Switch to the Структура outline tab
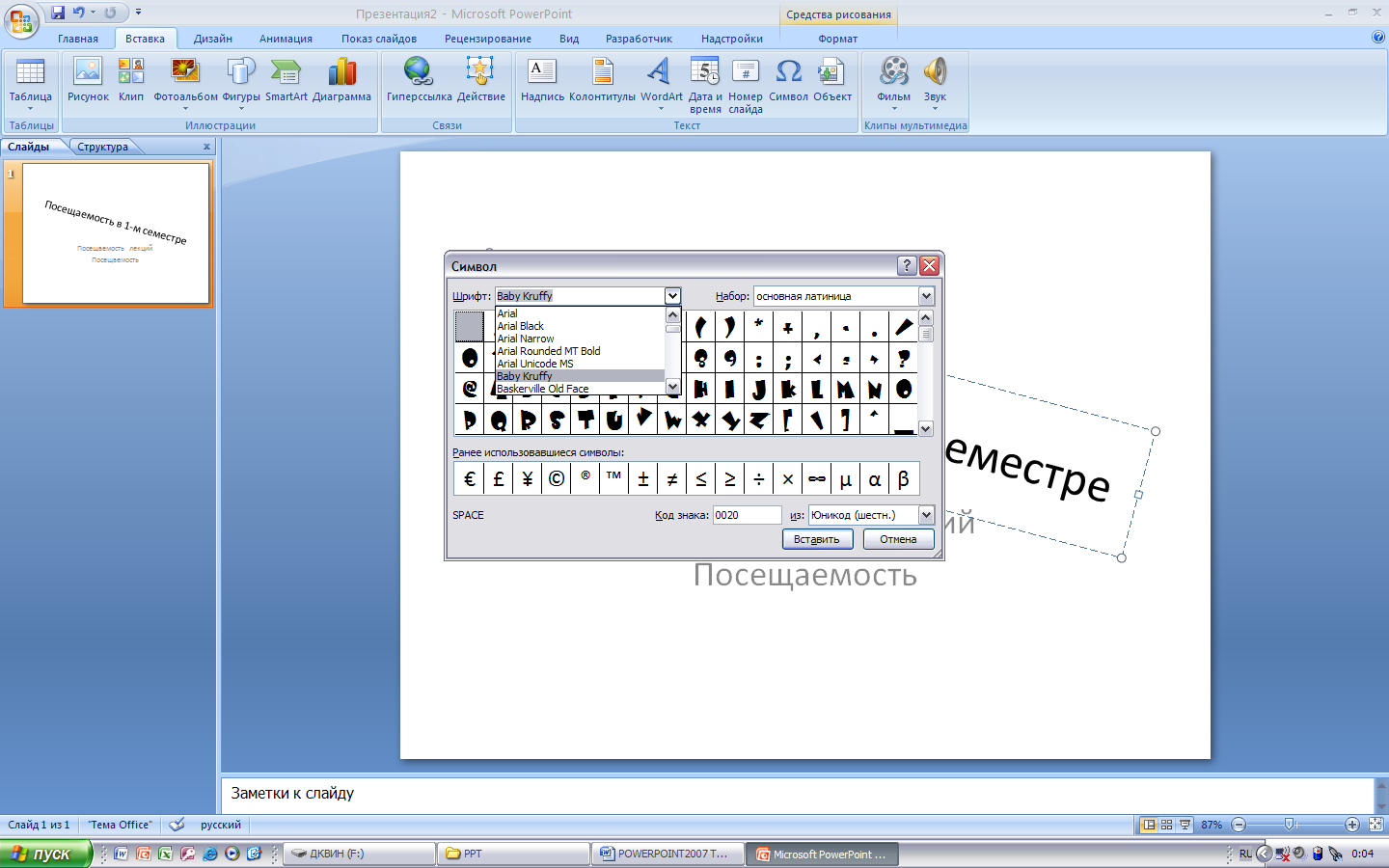Image resolution: width=1389 pixels, height=868 pixels. click(x=102, y=147)
